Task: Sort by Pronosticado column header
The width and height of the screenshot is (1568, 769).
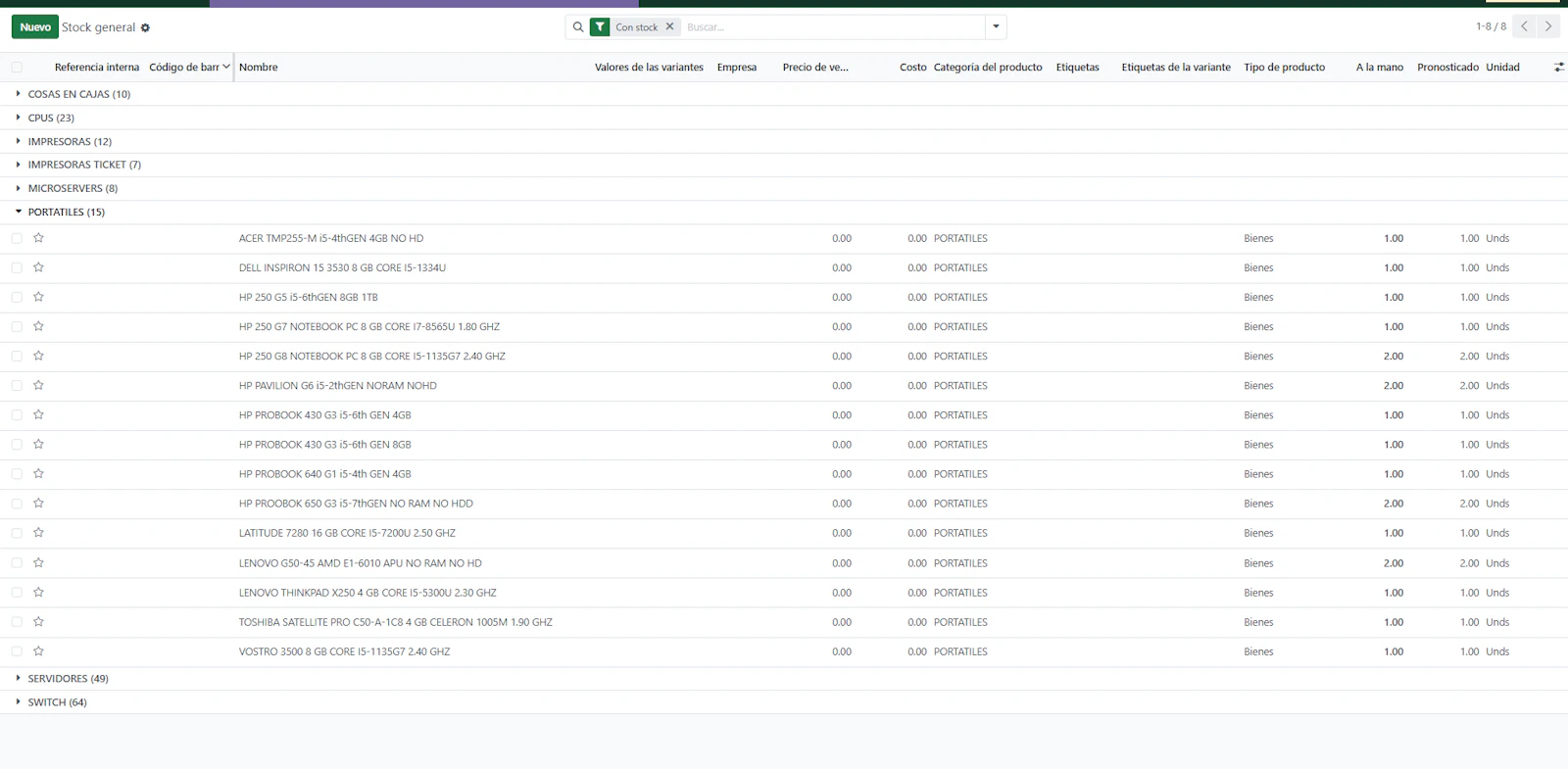Action: click(x=1447, y=68)
